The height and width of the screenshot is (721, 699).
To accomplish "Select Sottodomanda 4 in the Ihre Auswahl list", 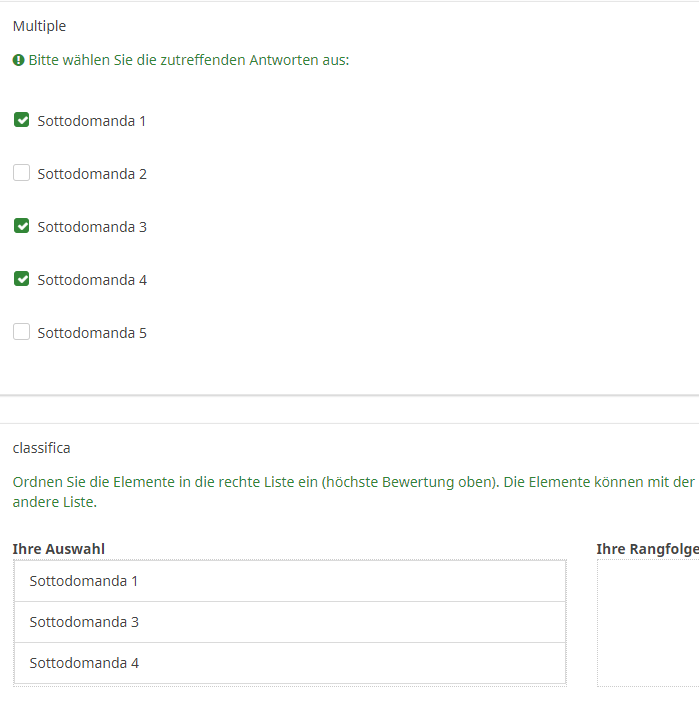I will click(x=290, y=663).
